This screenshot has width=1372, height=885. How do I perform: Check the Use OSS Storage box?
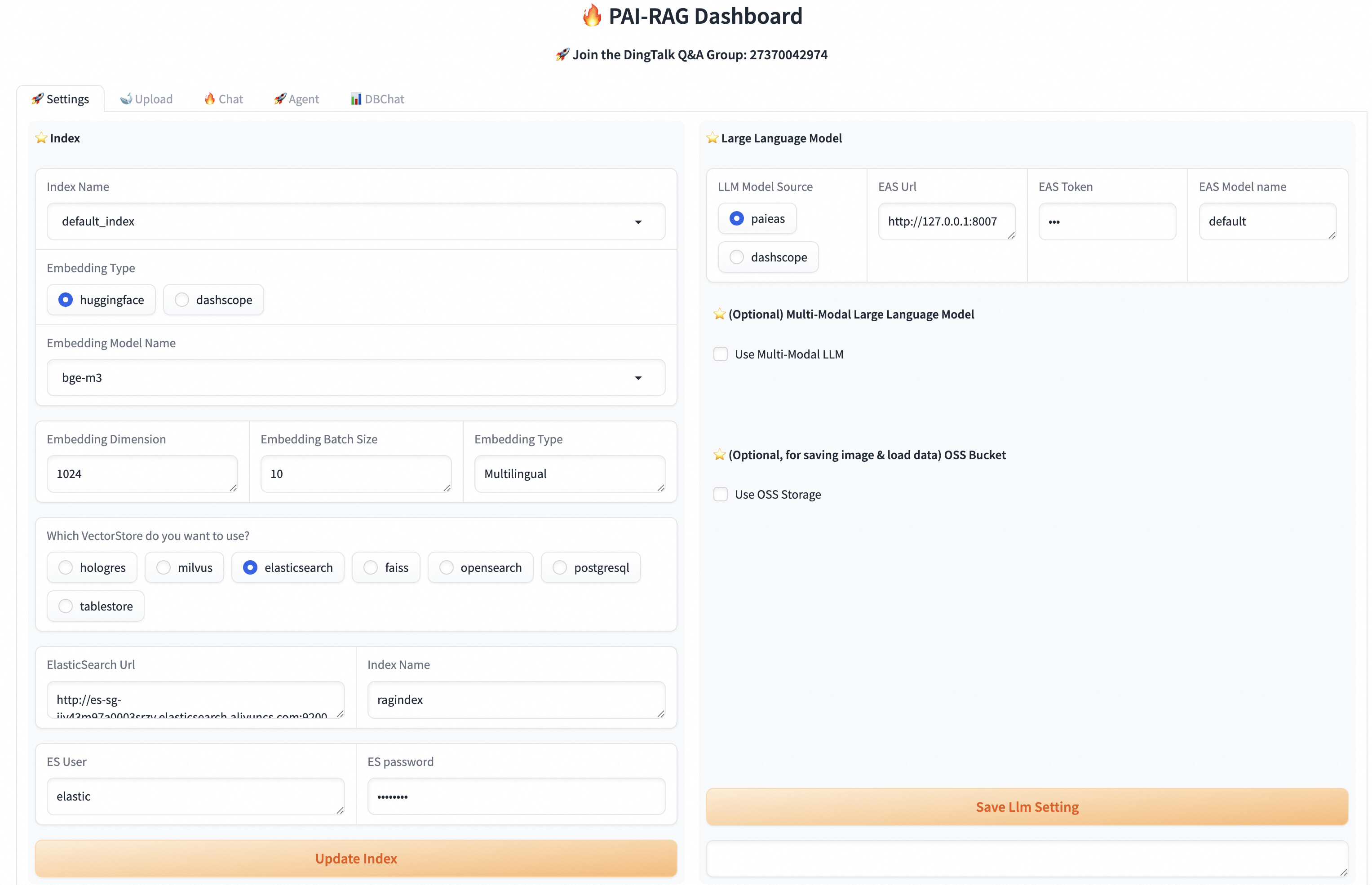click(x=720, y=494)
